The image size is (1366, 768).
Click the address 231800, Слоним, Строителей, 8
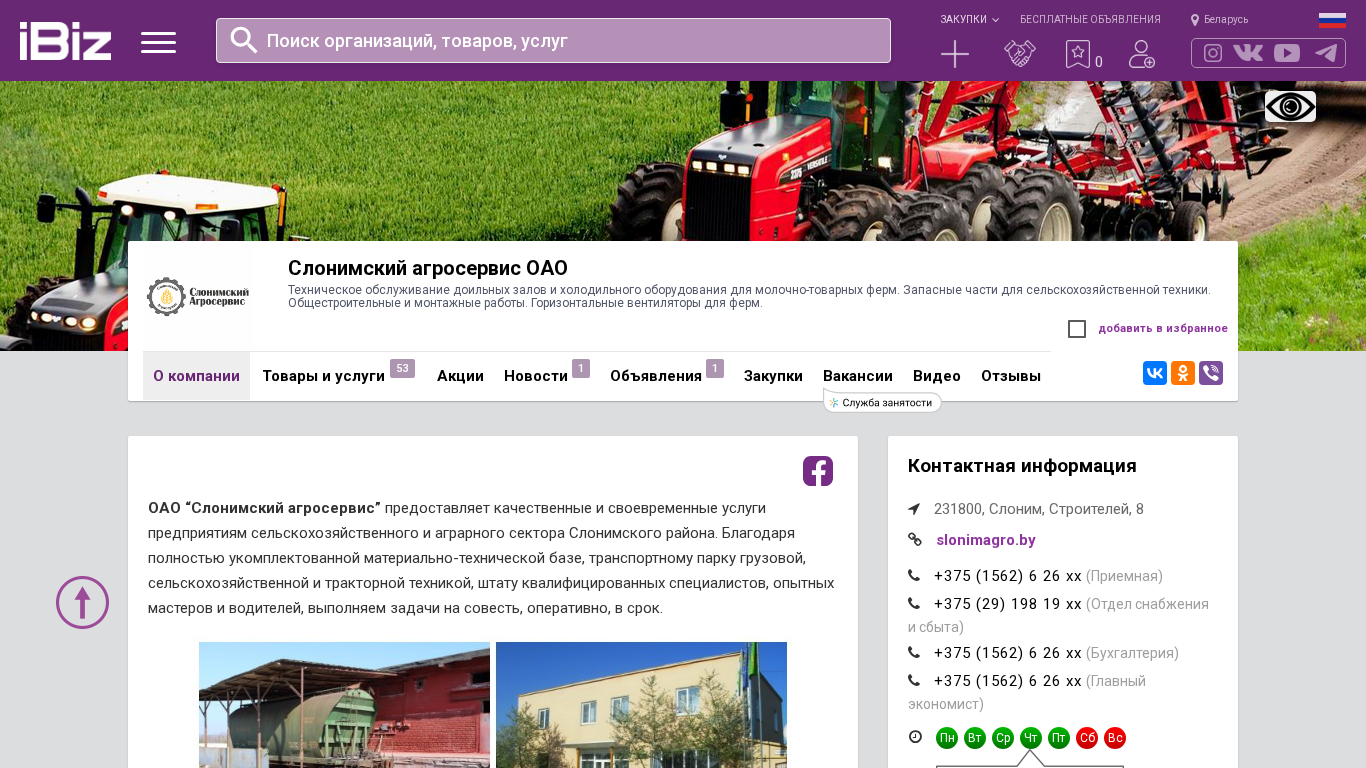click(1039, 509)
